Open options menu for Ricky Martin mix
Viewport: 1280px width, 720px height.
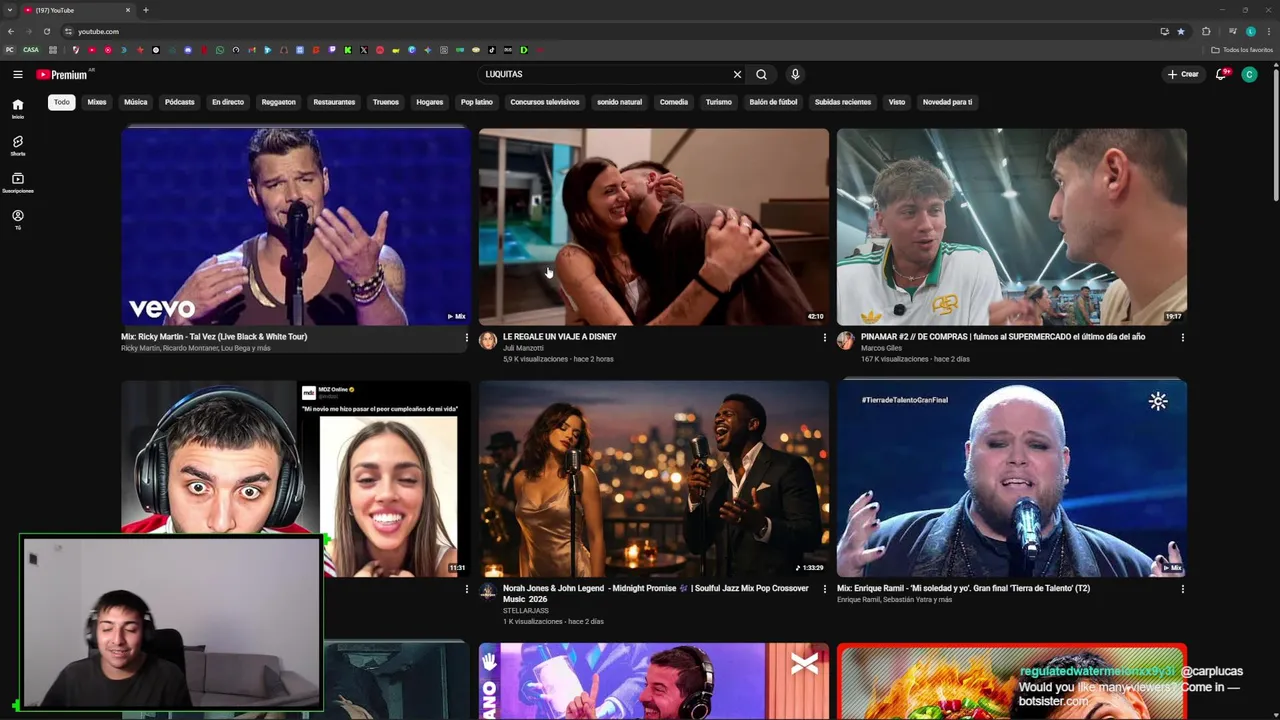[x=466, y=338]
